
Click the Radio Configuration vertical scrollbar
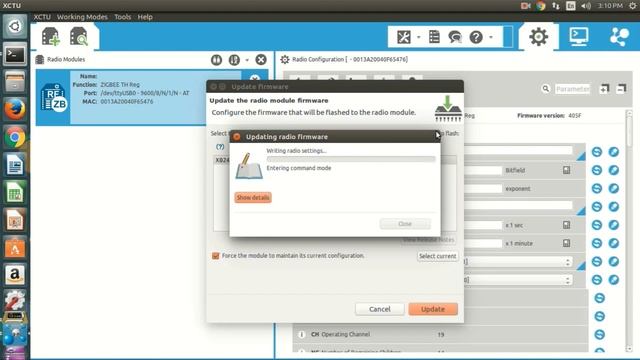click(629, 231)
